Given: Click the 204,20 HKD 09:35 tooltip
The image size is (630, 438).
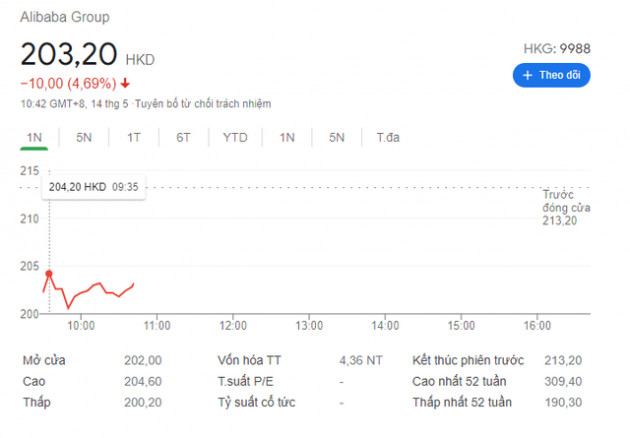Looking at the screenshot, I should [x=94, y=187].
